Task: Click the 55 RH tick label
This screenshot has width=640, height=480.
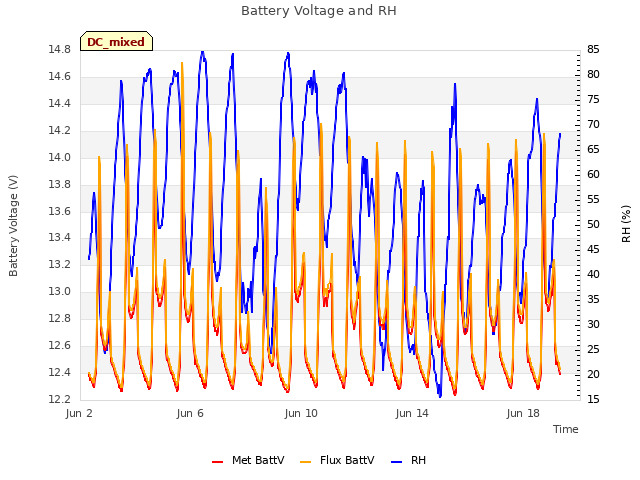Action: click(x=593, y=200)
